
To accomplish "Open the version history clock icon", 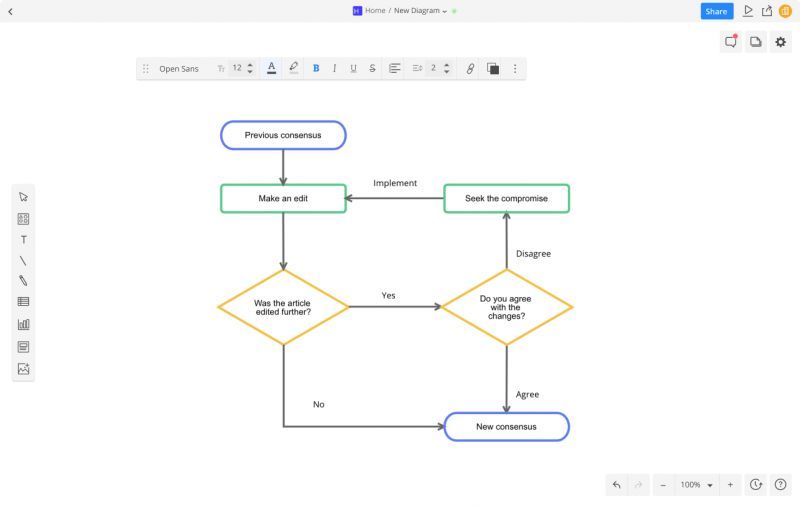I will point(756,485).
